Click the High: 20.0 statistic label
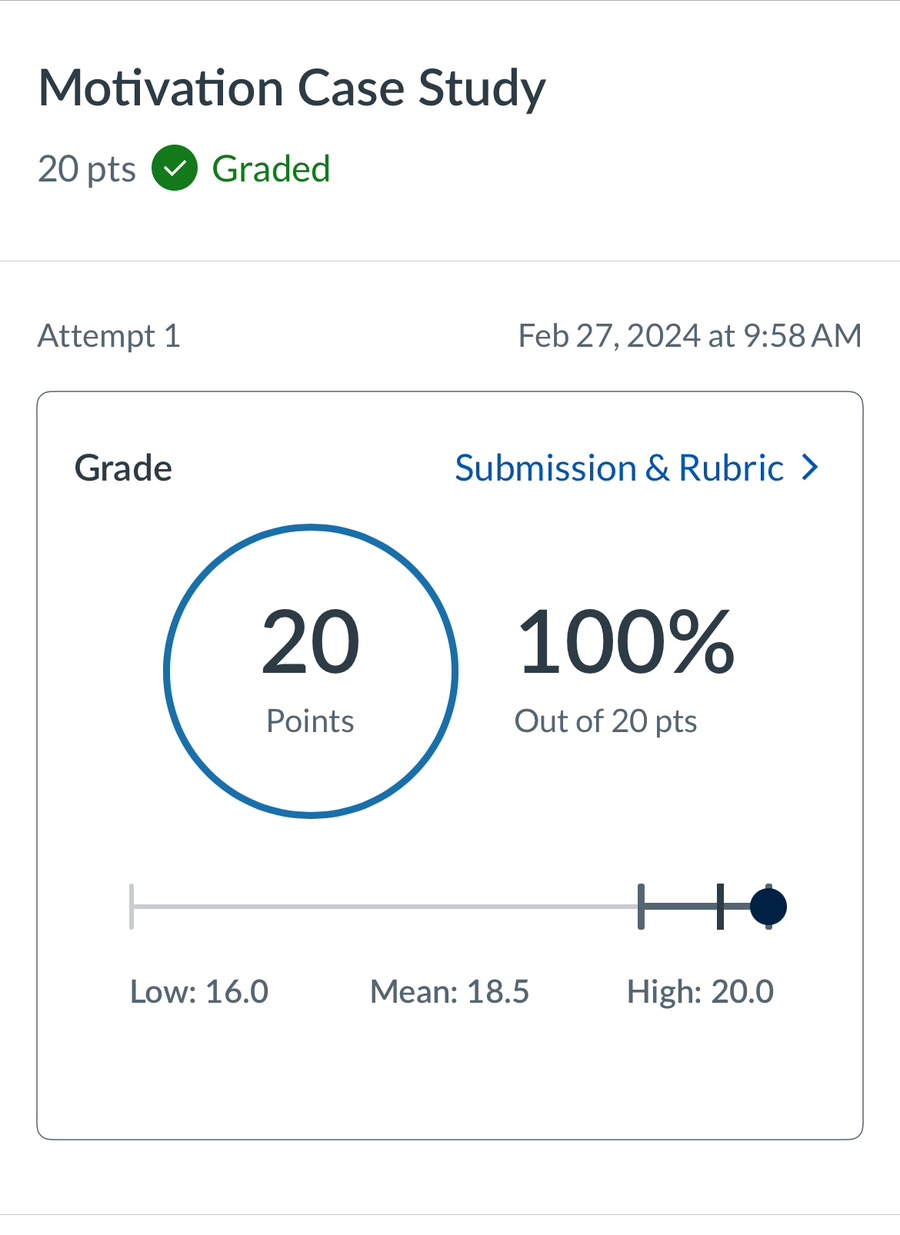Viewport: 900px width, 1235px height. pyautogui.click(x=700, y=992)
